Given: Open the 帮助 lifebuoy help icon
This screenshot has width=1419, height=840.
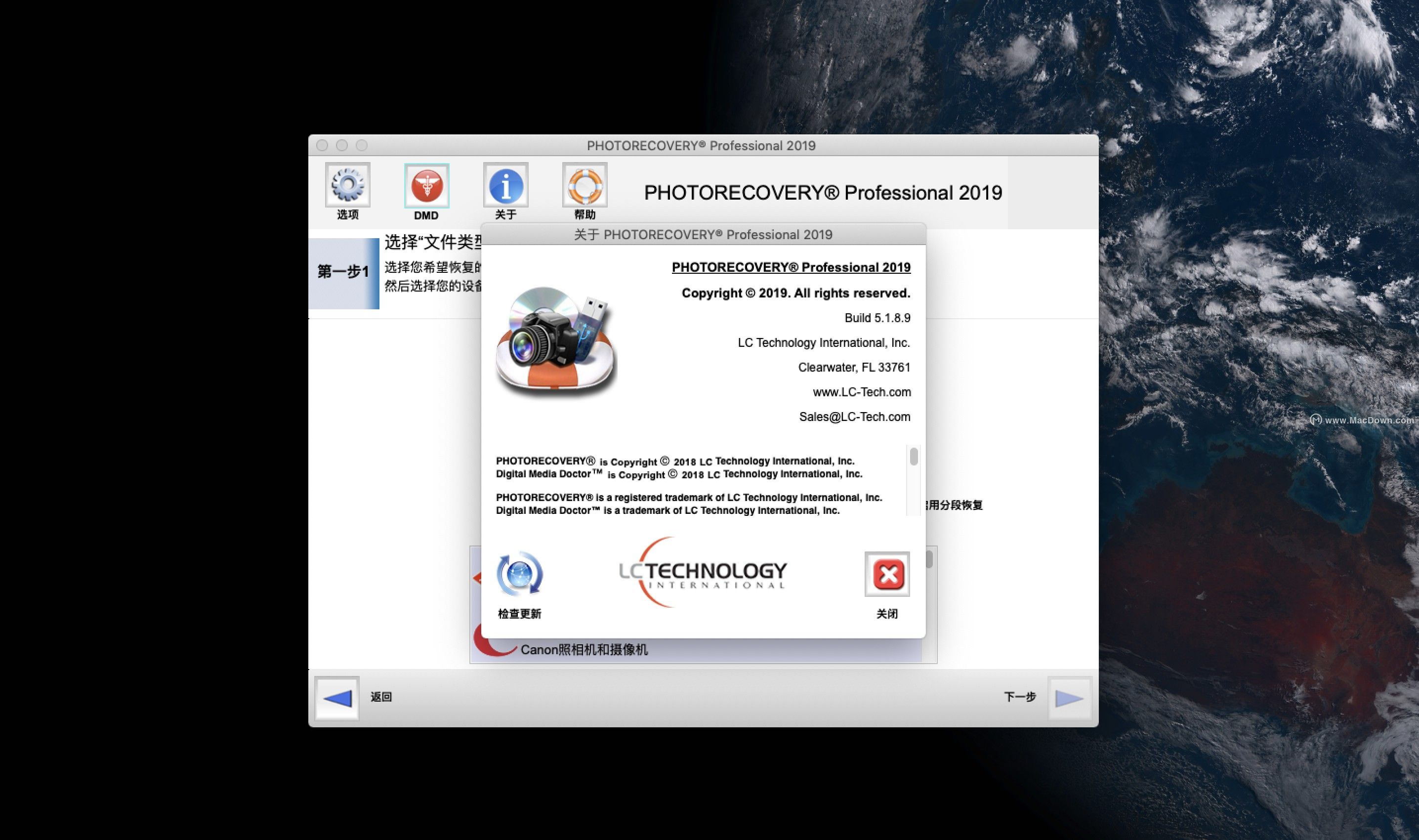Looking at the screenshot, I should click(x=584, y=185).
